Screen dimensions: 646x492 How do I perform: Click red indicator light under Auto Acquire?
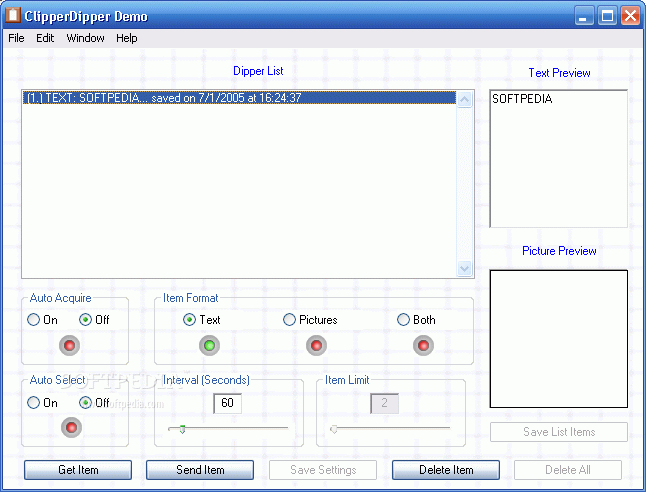pos(69,345)
